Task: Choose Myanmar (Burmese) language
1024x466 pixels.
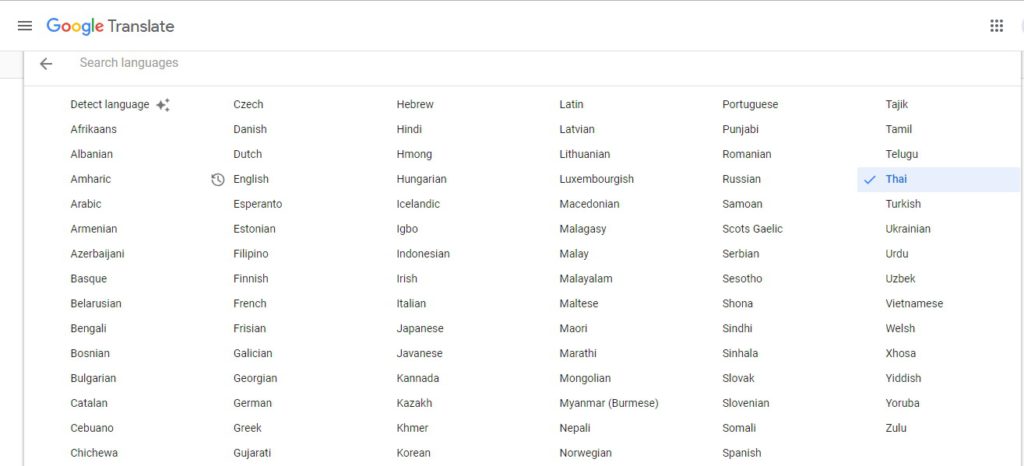Action: (608, 404)
